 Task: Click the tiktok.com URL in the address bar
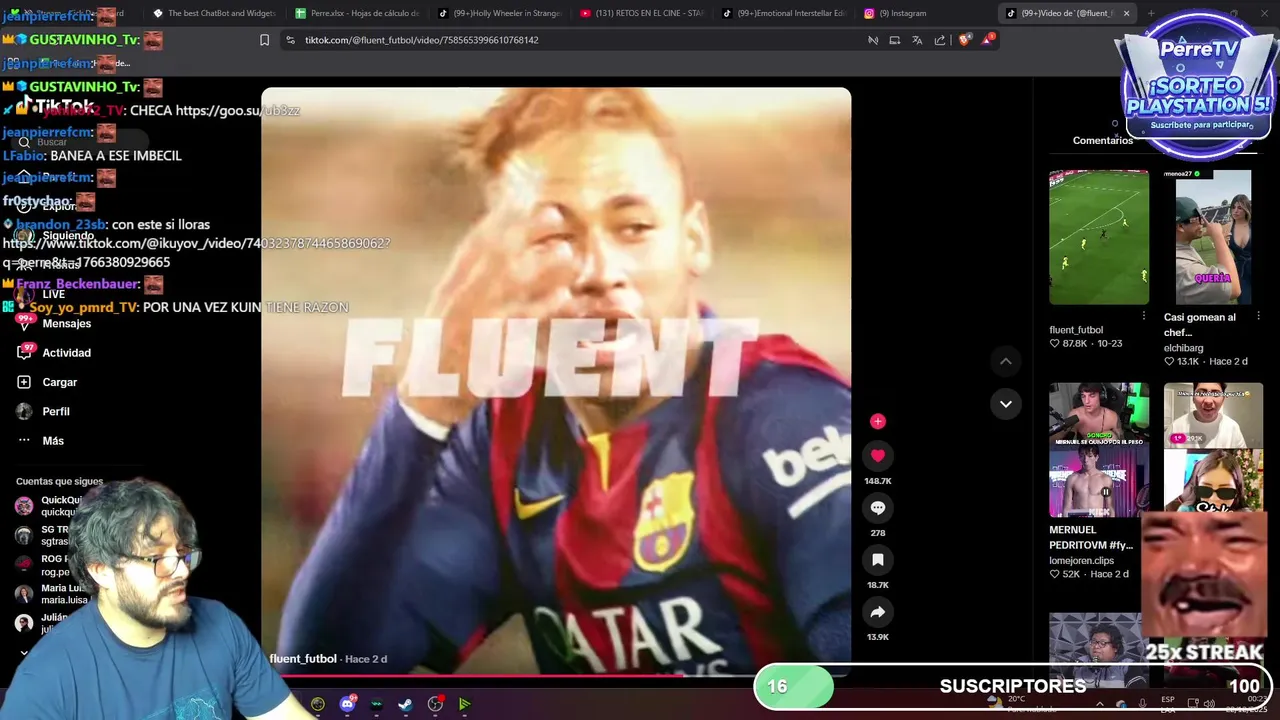(x=421, y=40)
